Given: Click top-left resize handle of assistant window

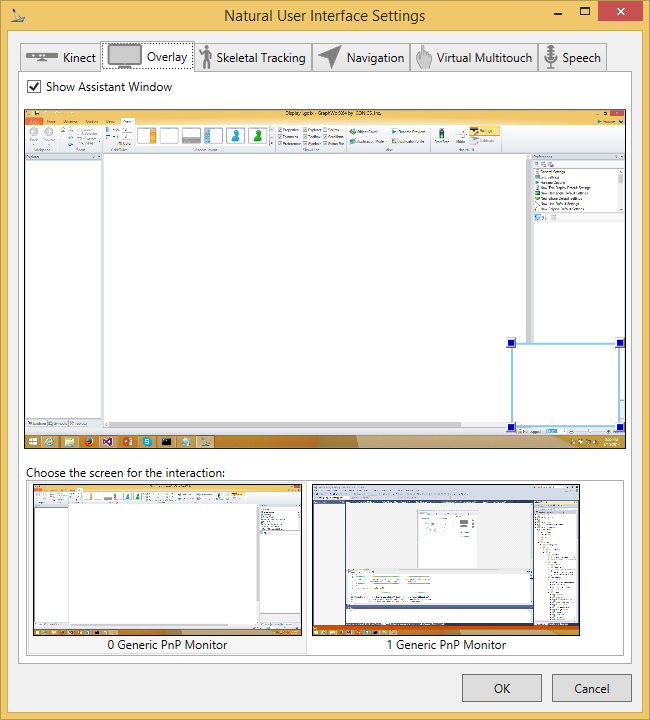Looking at the screenshot, I should tap(511, 343).
